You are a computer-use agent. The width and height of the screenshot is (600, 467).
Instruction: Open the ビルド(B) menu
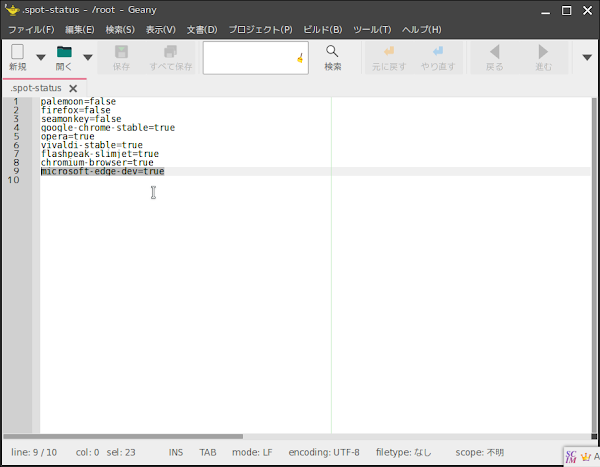click(323, 29)
